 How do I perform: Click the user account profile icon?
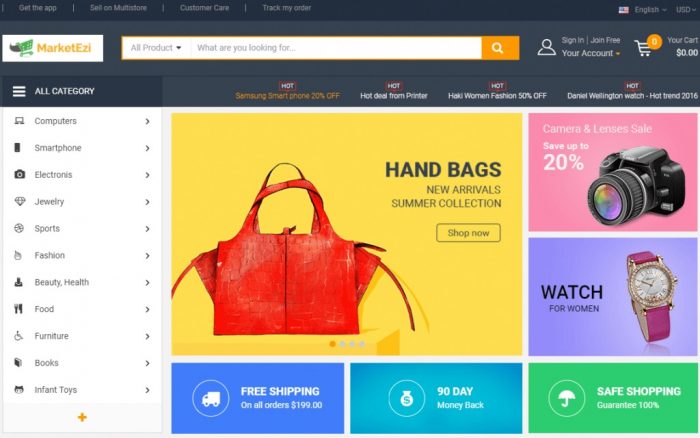(546, 47)
